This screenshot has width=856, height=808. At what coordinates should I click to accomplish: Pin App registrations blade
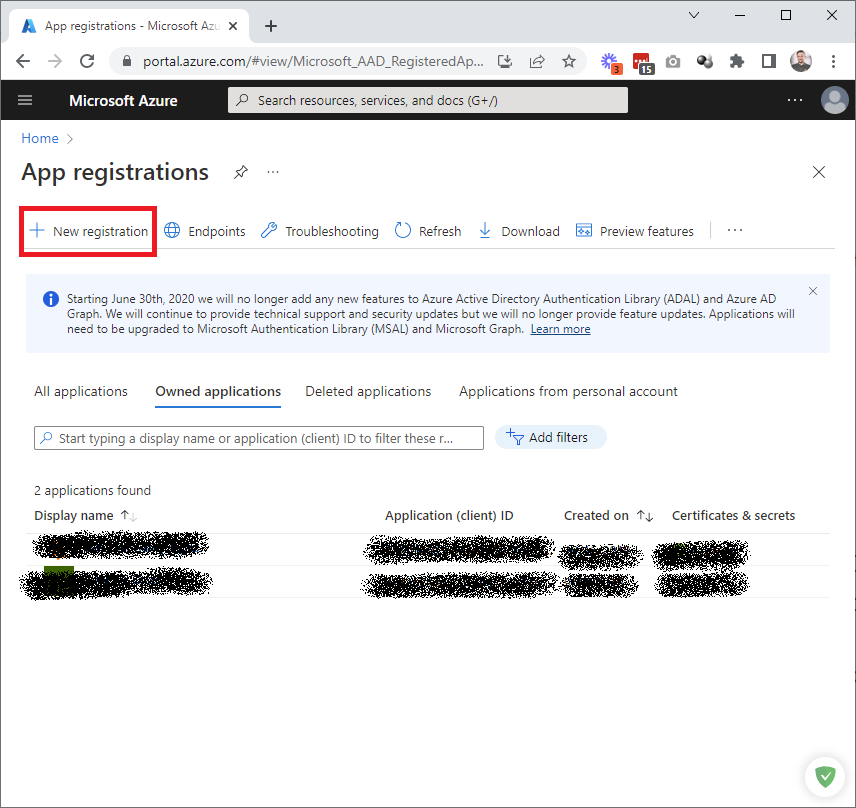[x=240, y=172]
